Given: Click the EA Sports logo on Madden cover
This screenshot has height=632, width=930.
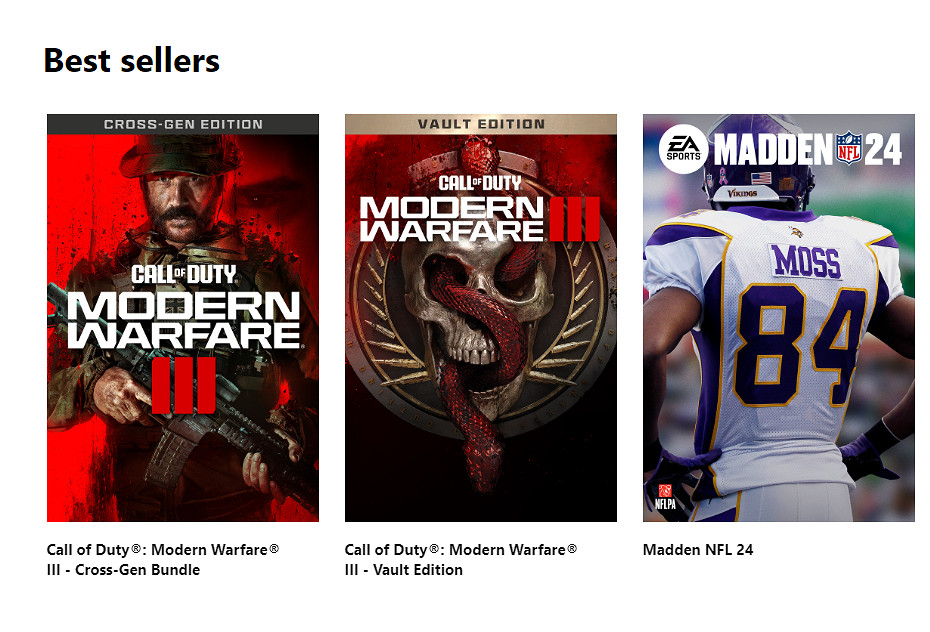Looking at the screenshot, I should click(x=683, y=149).
